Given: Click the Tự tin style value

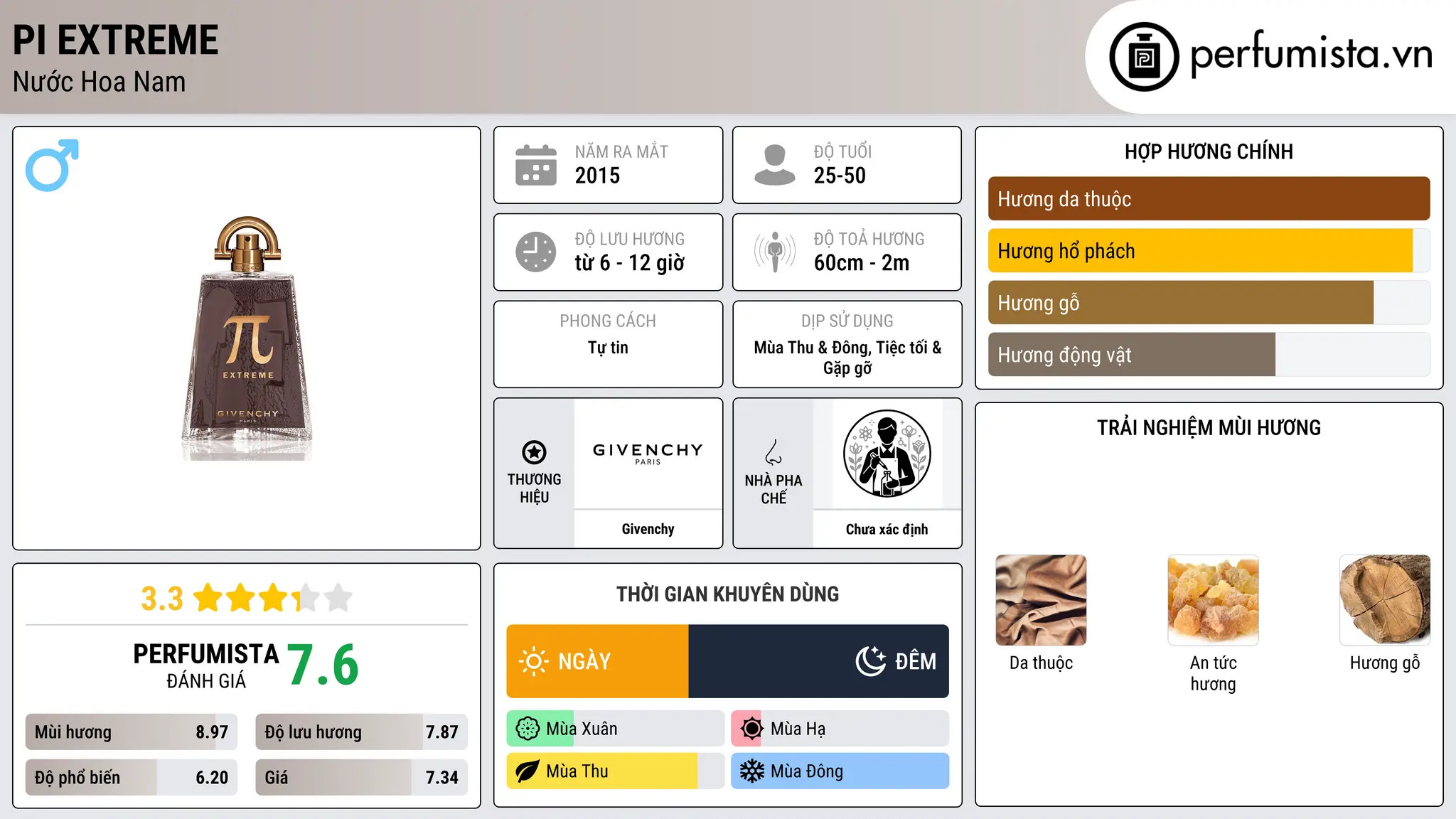Looking at the screenshot, I should coord(608,348).
